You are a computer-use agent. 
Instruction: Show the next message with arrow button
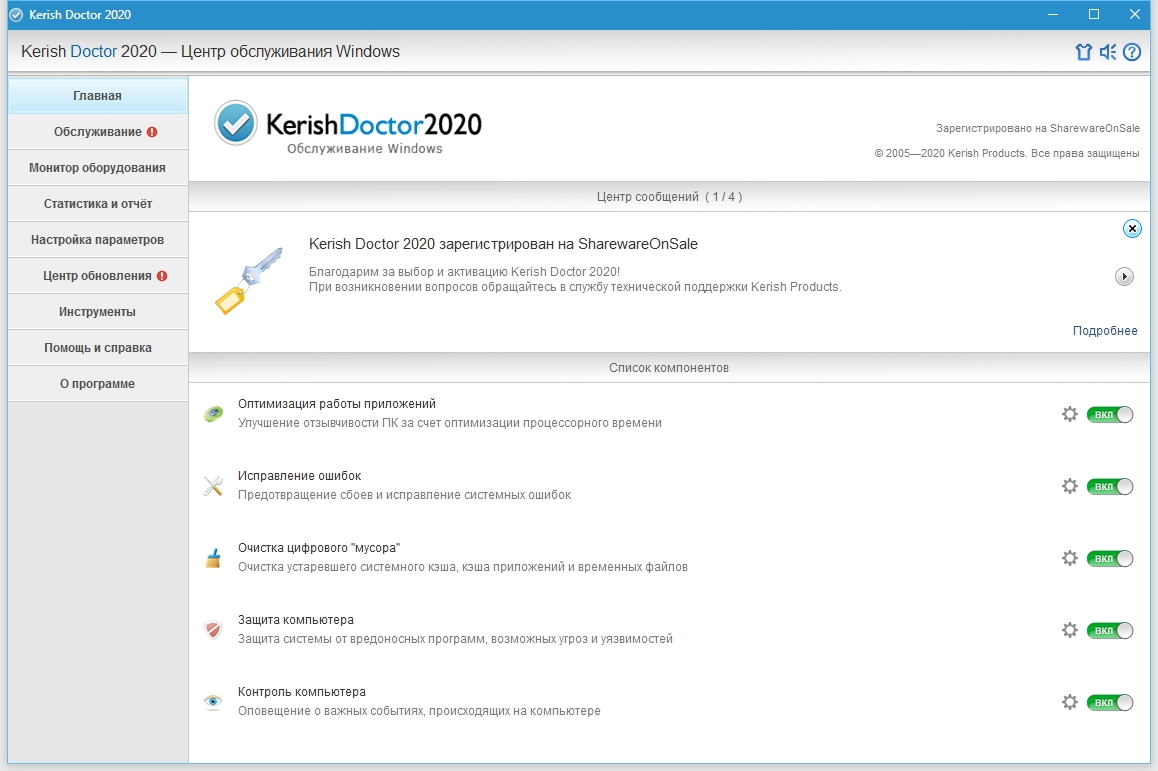click(1124, 276)
